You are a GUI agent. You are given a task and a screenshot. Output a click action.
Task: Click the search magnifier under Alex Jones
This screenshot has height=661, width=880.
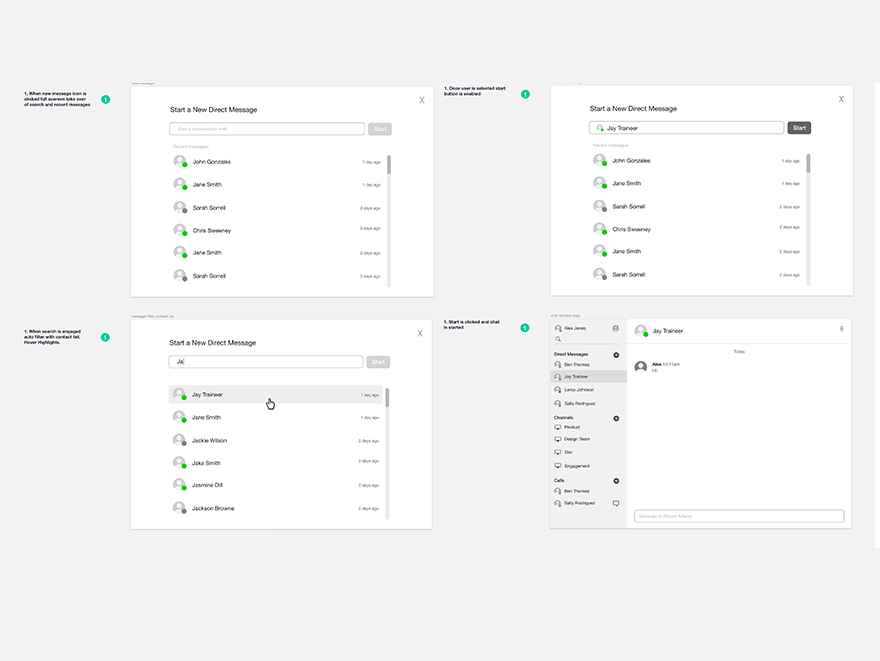558,339
